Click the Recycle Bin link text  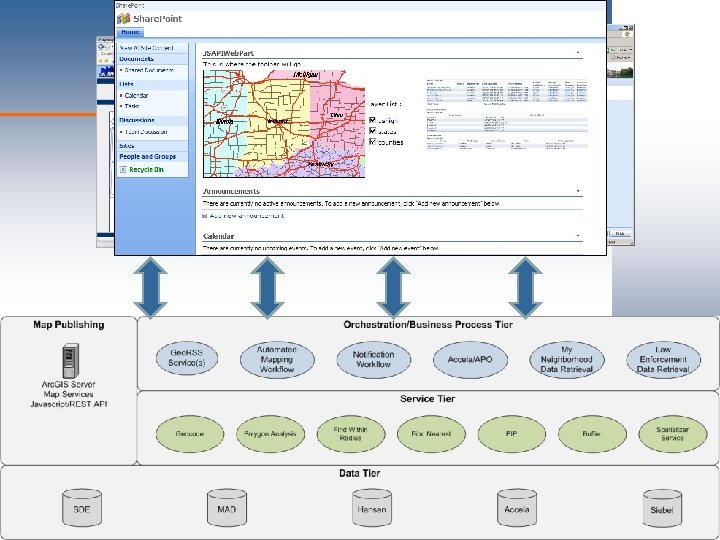coord(146,169)
